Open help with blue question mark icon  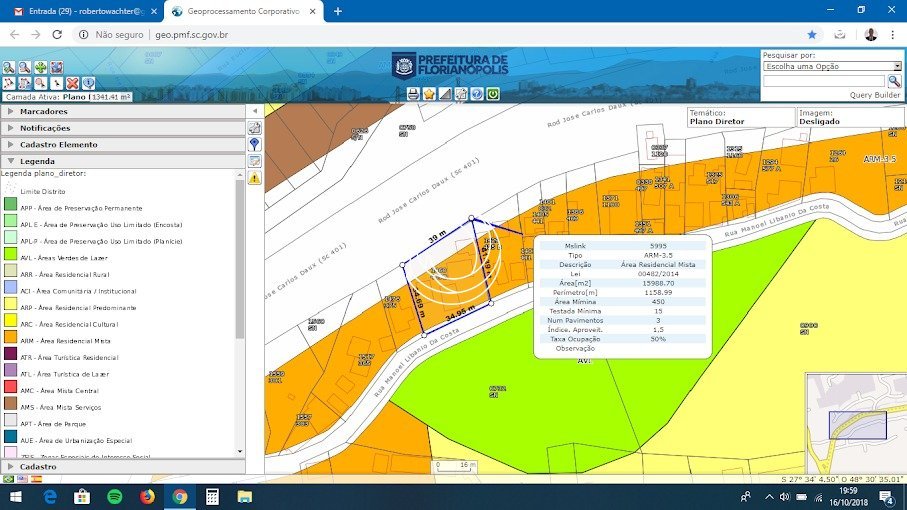point(477,94)
